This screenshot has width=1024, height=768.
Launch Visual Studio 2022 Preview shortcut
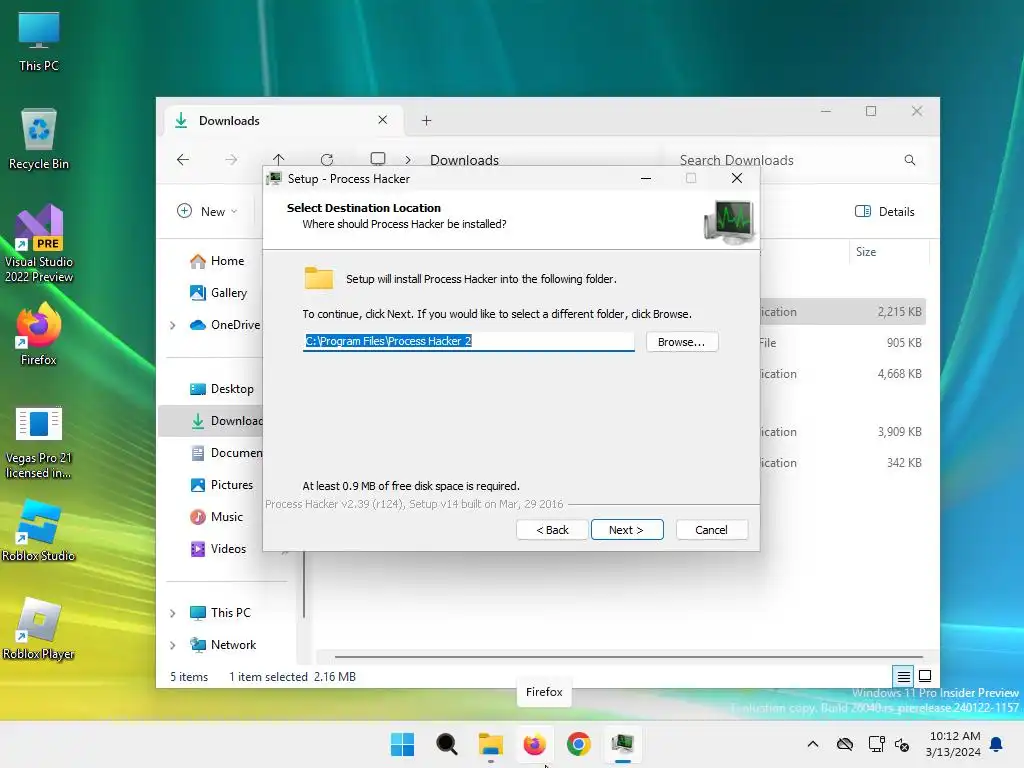[39, 244]
